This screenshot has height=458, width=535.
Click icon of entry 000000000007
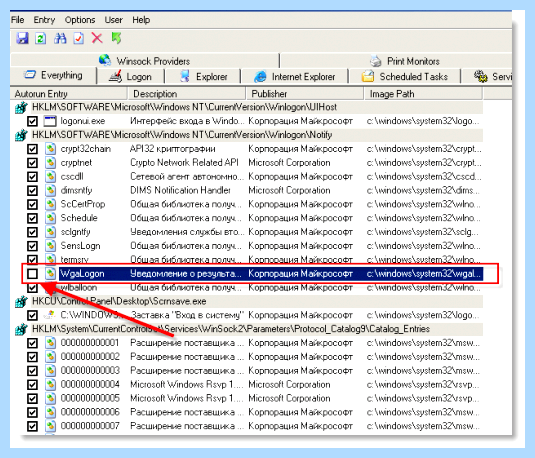pos(50,426)
